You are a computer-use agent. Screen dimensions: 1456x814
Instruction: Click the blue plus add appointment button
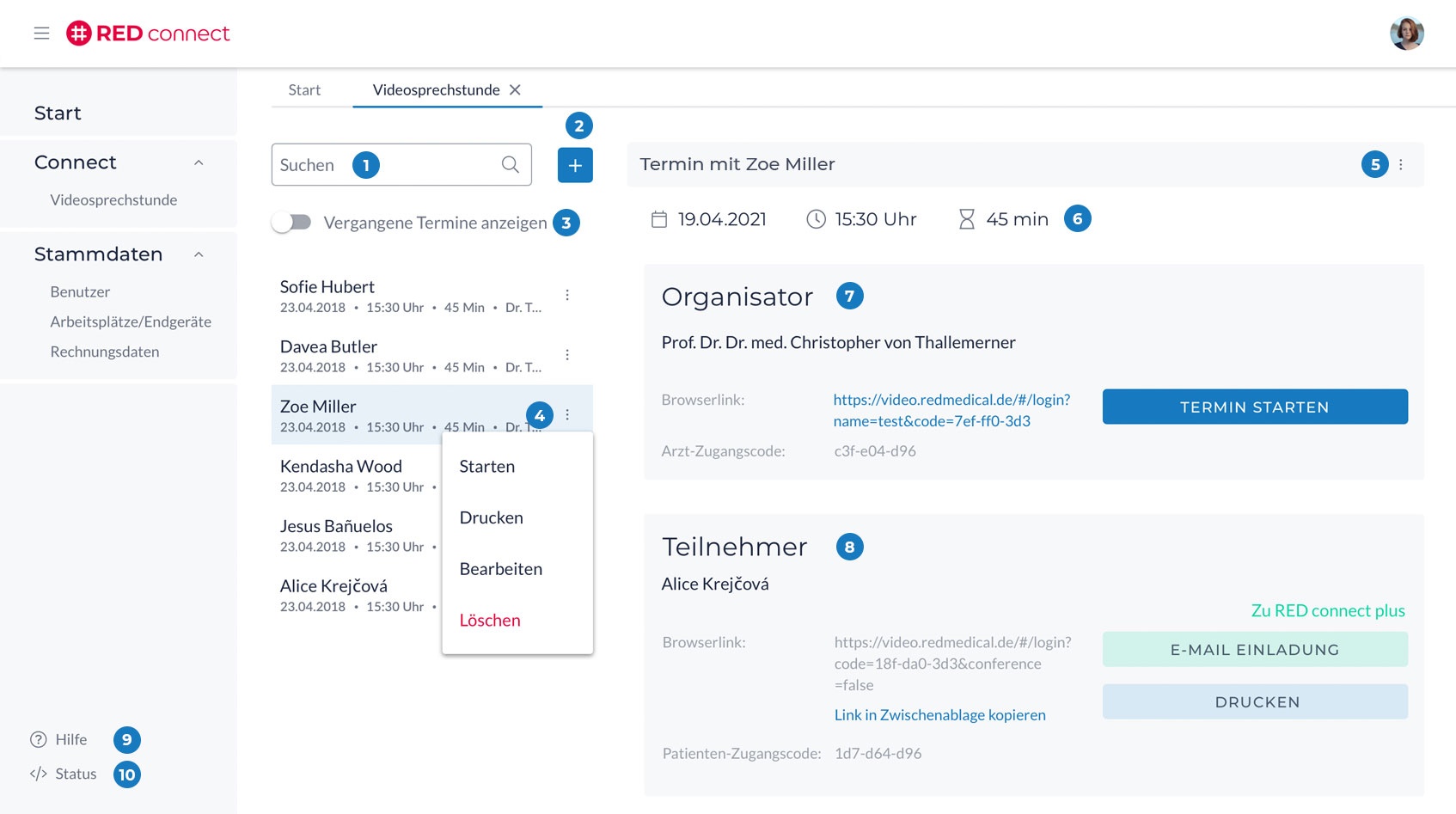[575, 165]
